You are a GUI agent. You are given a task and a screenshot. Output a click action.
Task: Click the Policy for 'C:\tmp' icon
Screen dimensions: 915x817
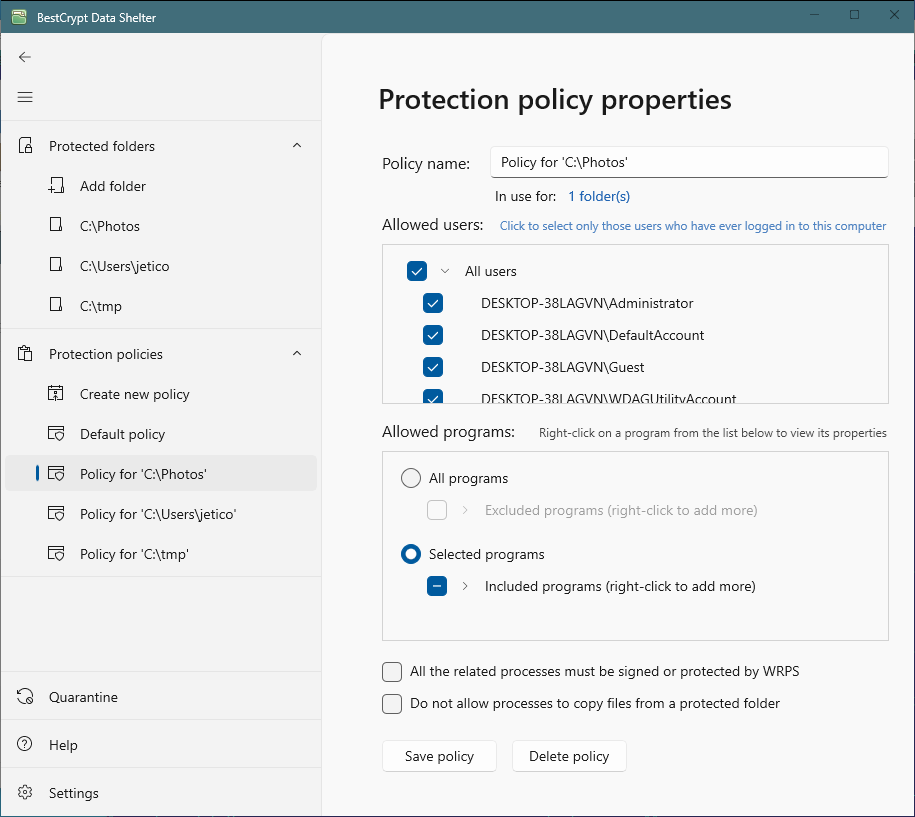pyautogui.click(x=56, y=553)
